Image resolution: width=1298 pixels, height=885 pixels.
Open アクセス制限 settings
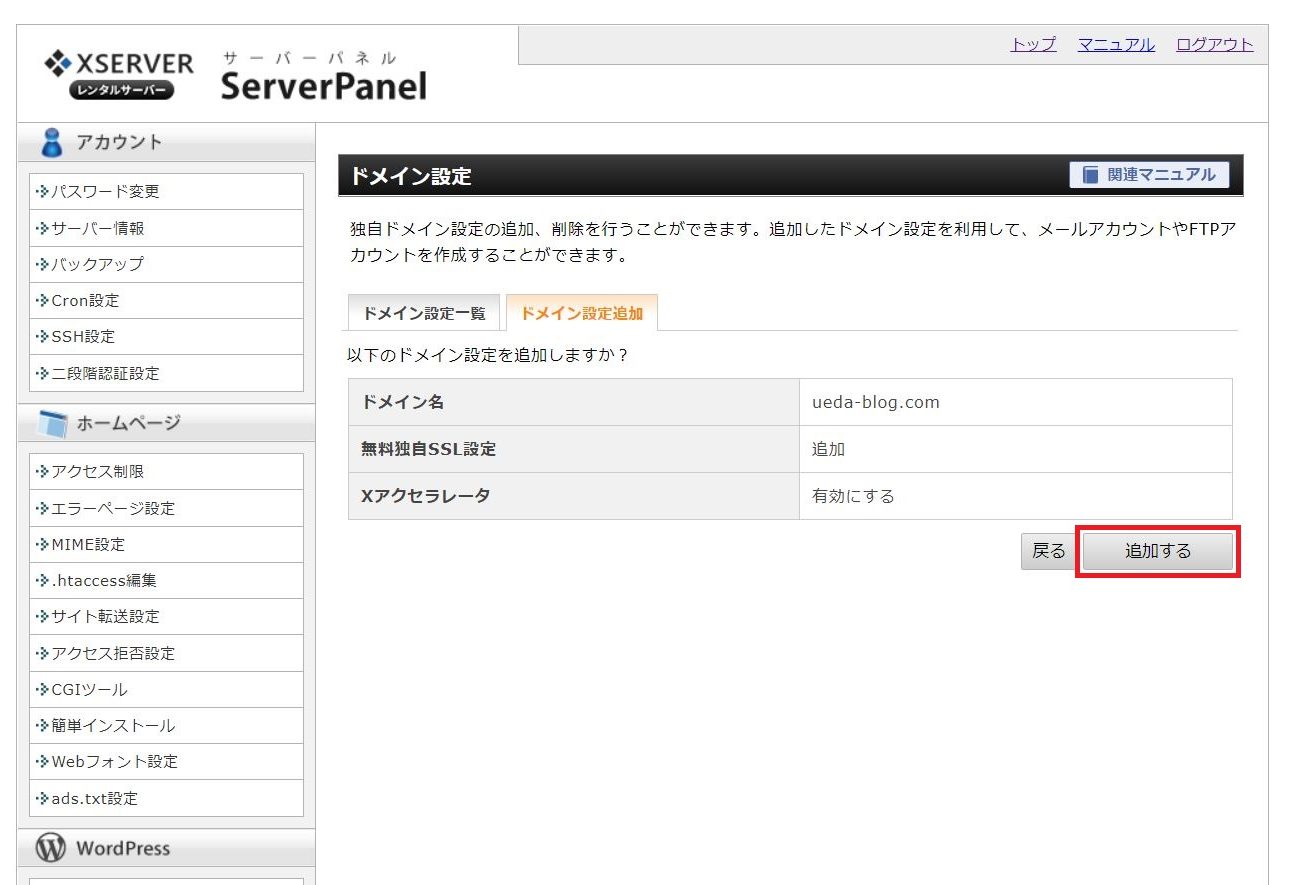click(166, 471)
